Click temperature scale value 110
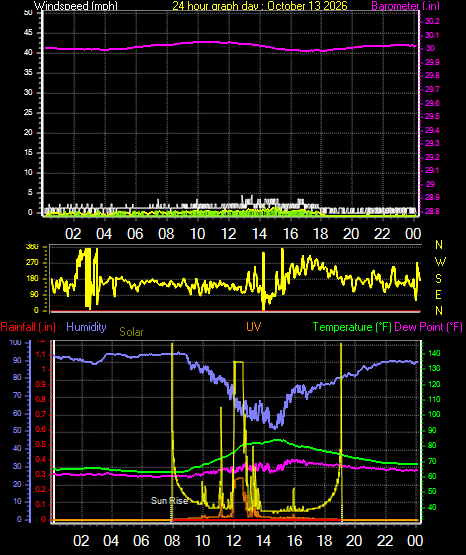The image size is (466, 555). [x=434, y=400]
